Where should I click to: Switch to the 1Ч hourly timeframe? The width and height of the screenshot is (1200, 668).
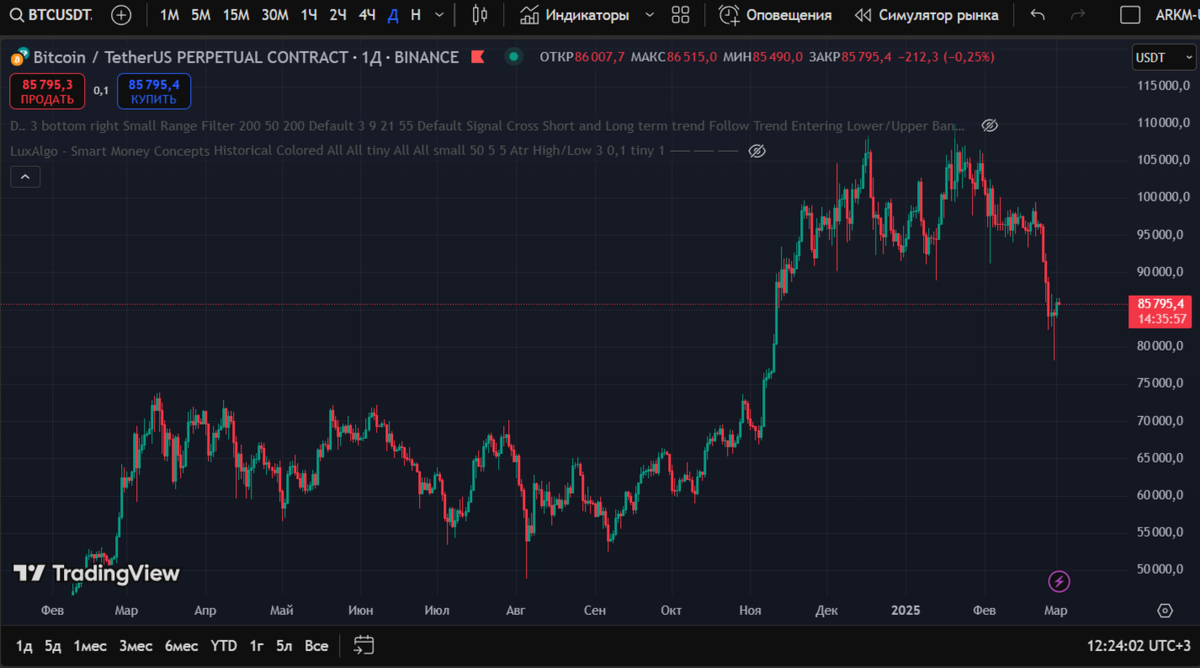(309, 15)
